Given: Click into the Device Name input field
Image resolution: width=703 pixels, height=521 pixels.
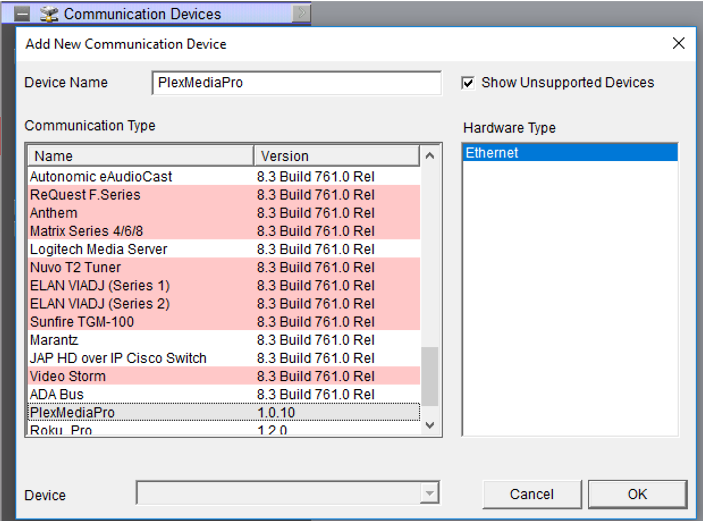Looking at the screenshot, I should point(296,83).
